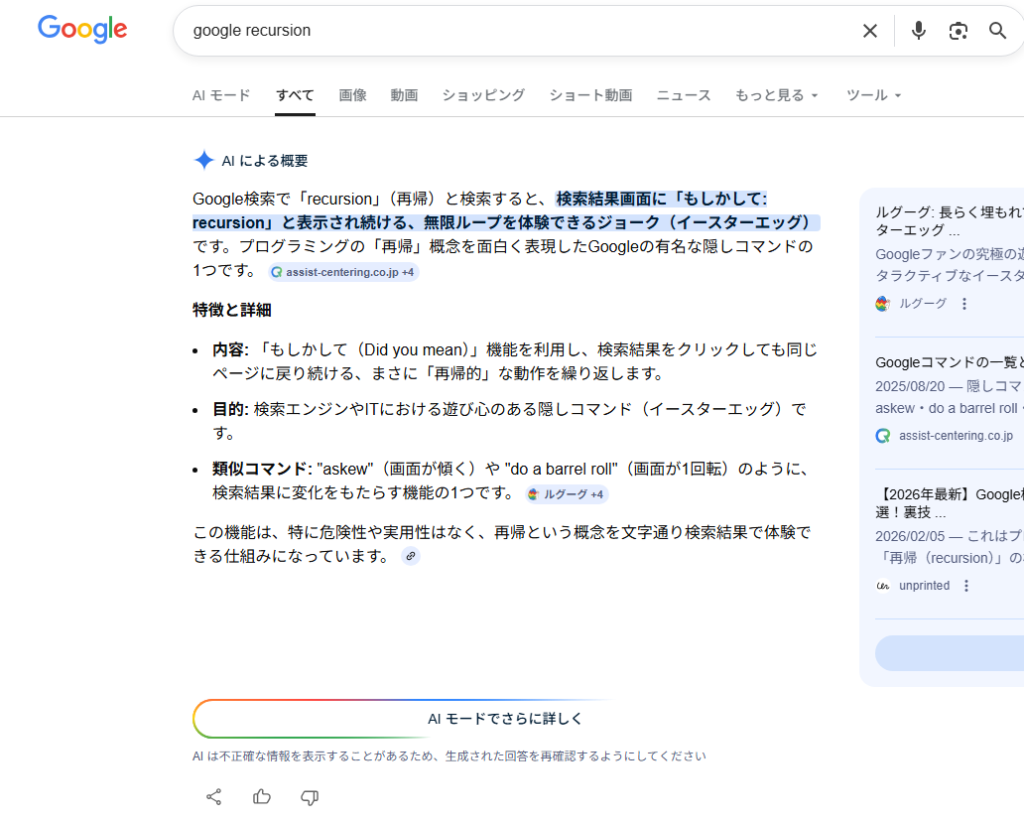Click the Google logo
Viewport: 1024px width, 822px height.
coord(82,30)
